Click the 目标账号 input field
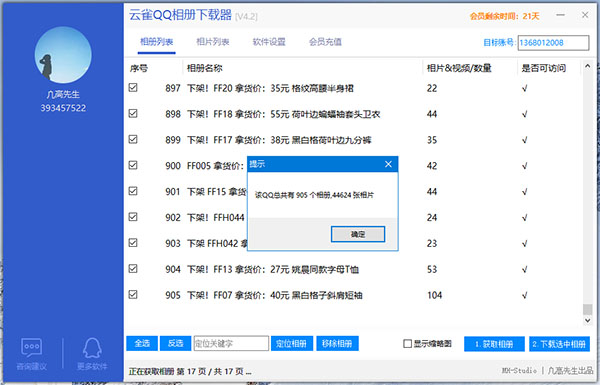 pyautogui.click(x=553, y=42)
